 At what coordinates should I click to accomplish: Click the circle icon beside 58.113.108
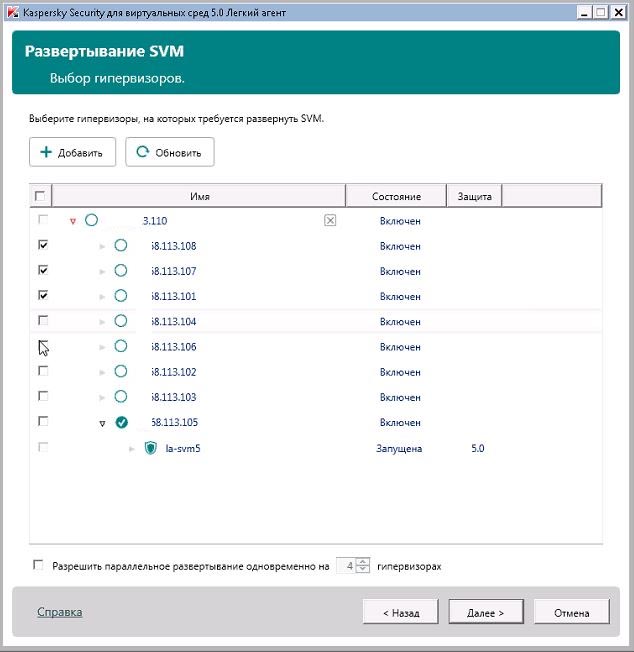tap(121, 245)
